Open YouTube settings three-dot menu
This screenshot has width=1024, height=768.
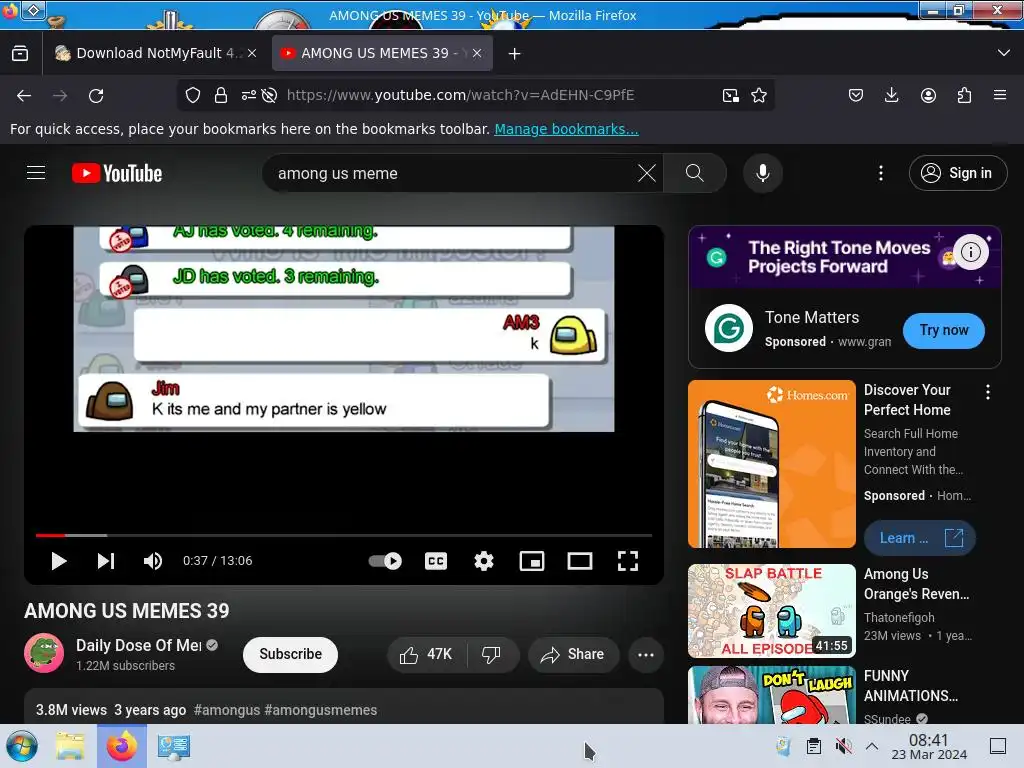tap(881, 173)
